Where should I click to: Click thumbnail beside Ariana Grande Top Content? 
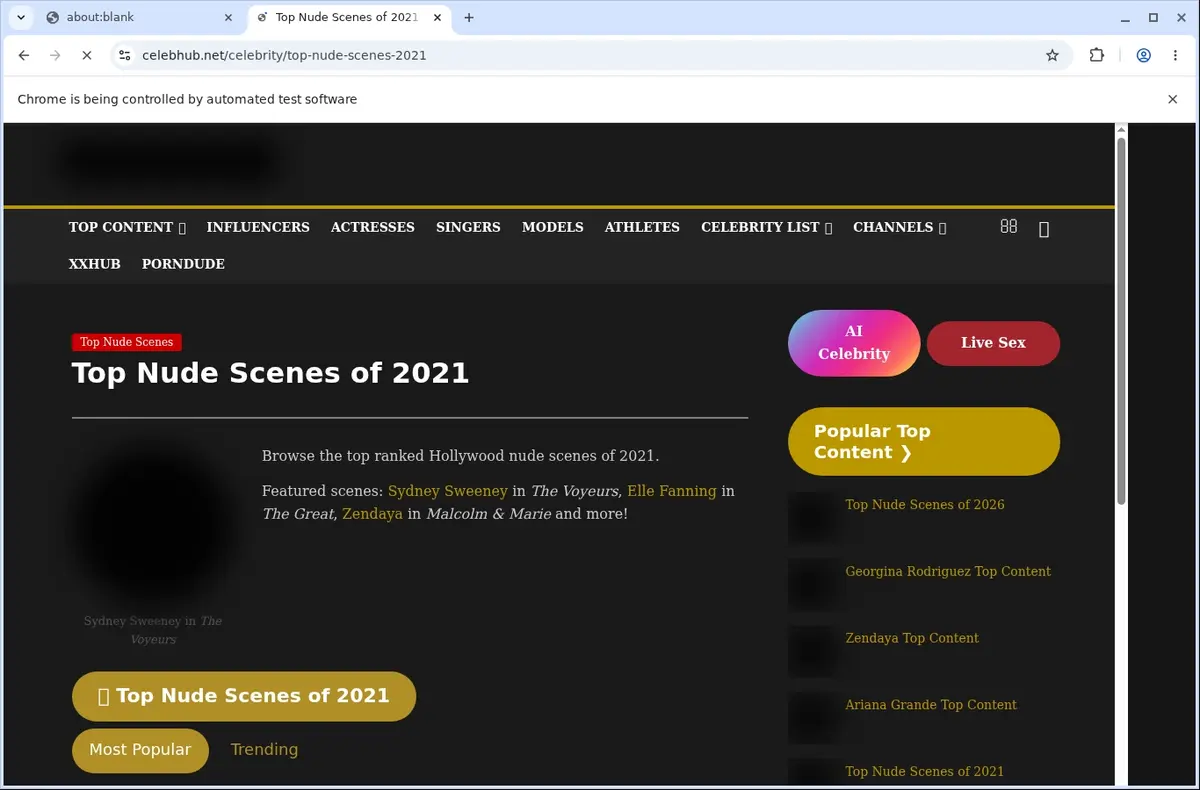[813, 718]
